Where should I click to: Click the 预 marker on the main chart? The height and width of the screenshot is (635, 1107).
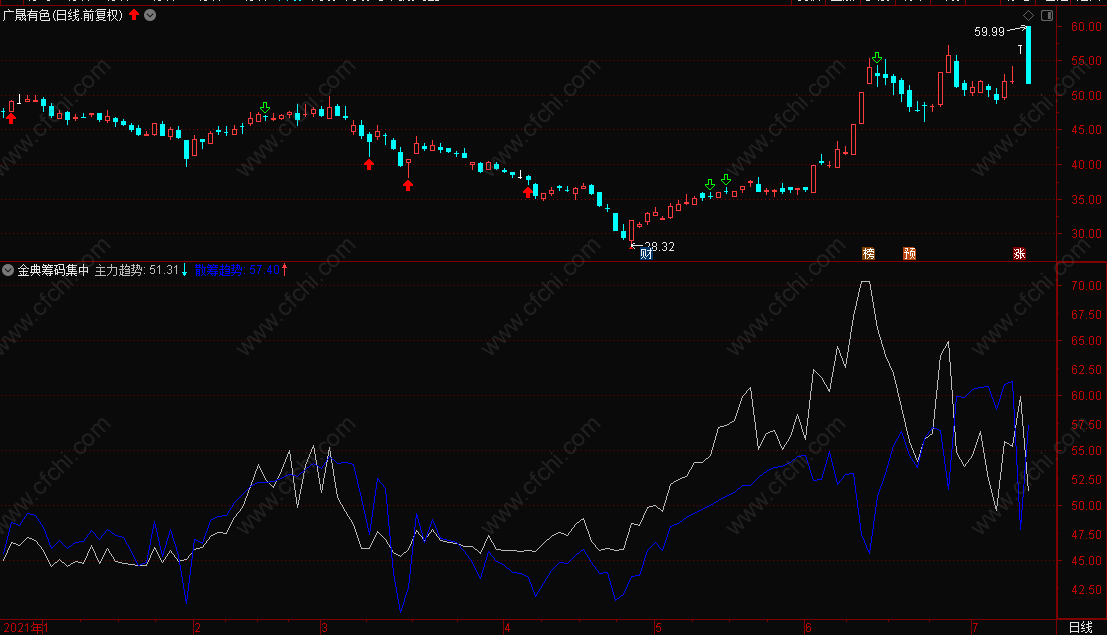(909, 254)
